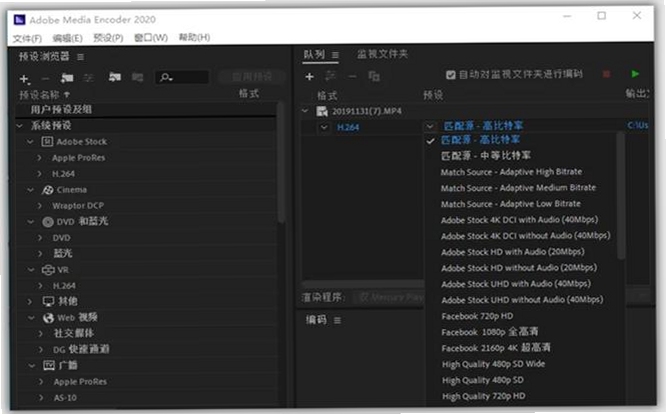Start the queue with the green play button
The image size is (666, 414).
[635, 74]
